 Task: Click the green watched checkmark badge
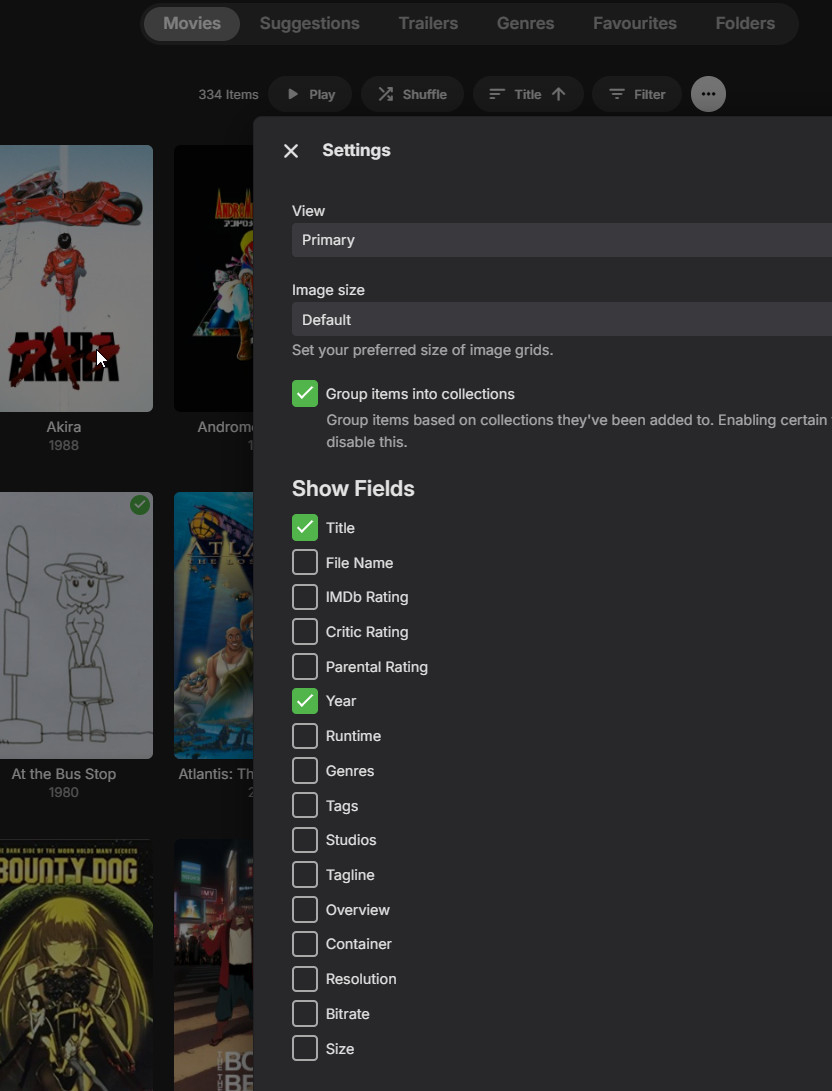coord(140,504)
